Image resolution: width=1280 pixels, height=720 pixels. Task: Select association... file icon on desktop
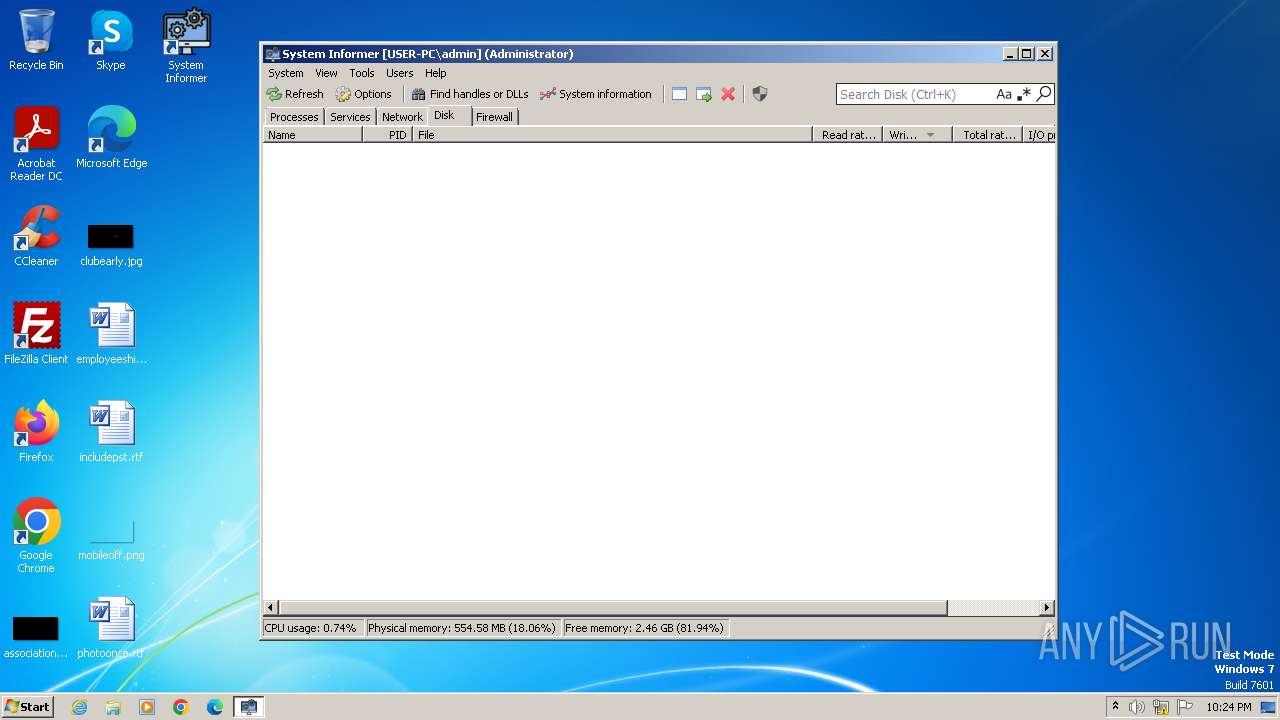point(36,637)
